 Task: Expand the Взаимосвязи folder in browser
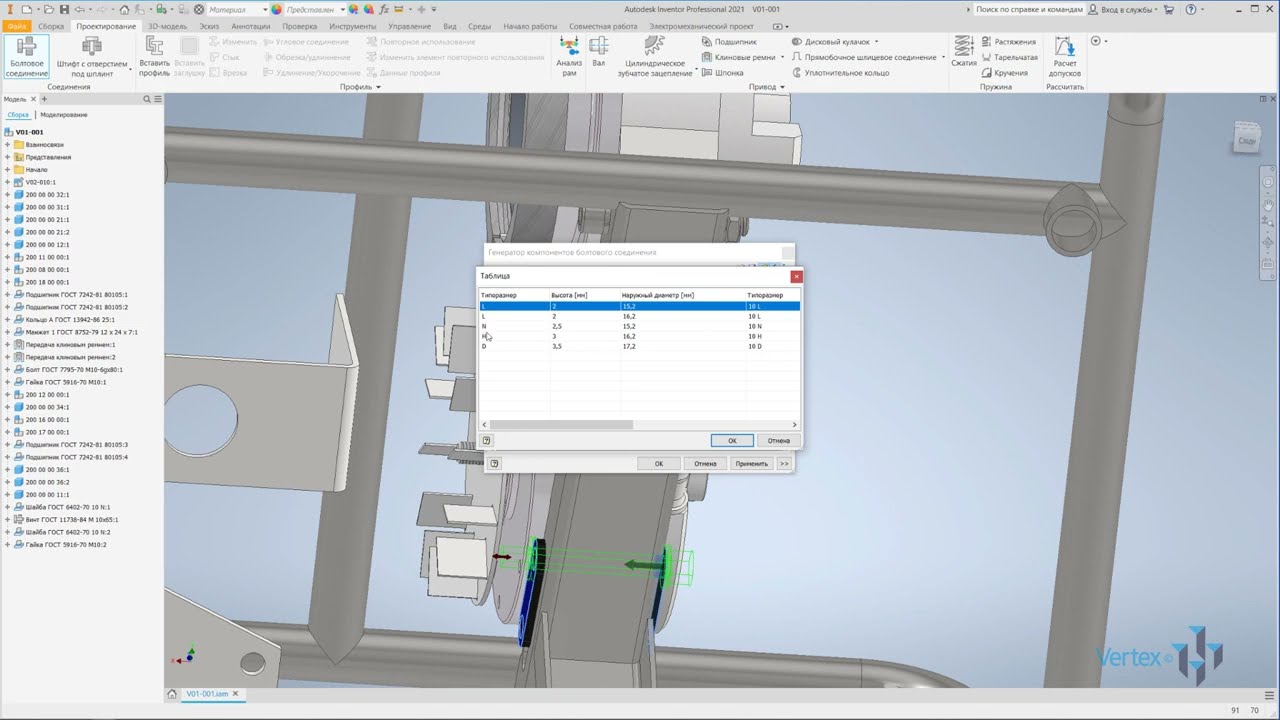(7, 144)
